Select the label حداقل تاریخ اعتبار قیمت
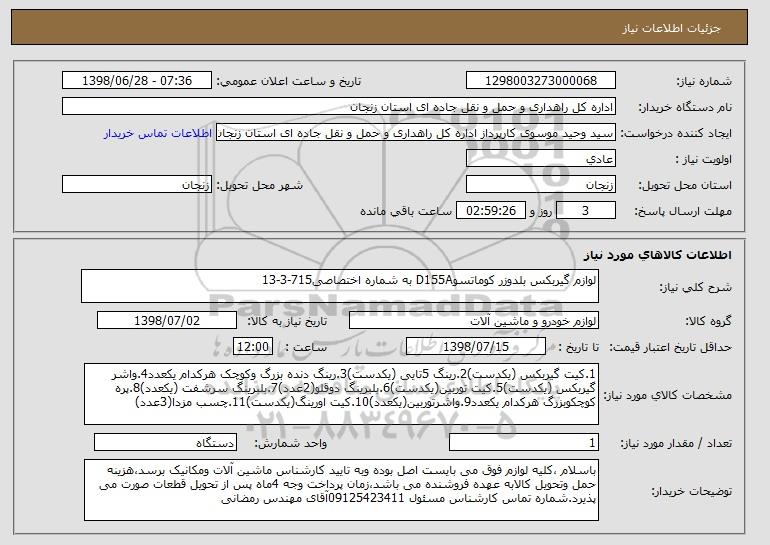The width and height of the screenshot is (770, 545). pos(670,347)
